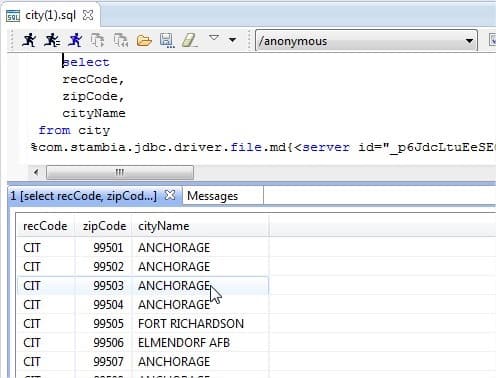Click the editor horizontal scrollbar thumb
Image resolution: width=496 pixels, height=378 pixels.
click(119, 172)
